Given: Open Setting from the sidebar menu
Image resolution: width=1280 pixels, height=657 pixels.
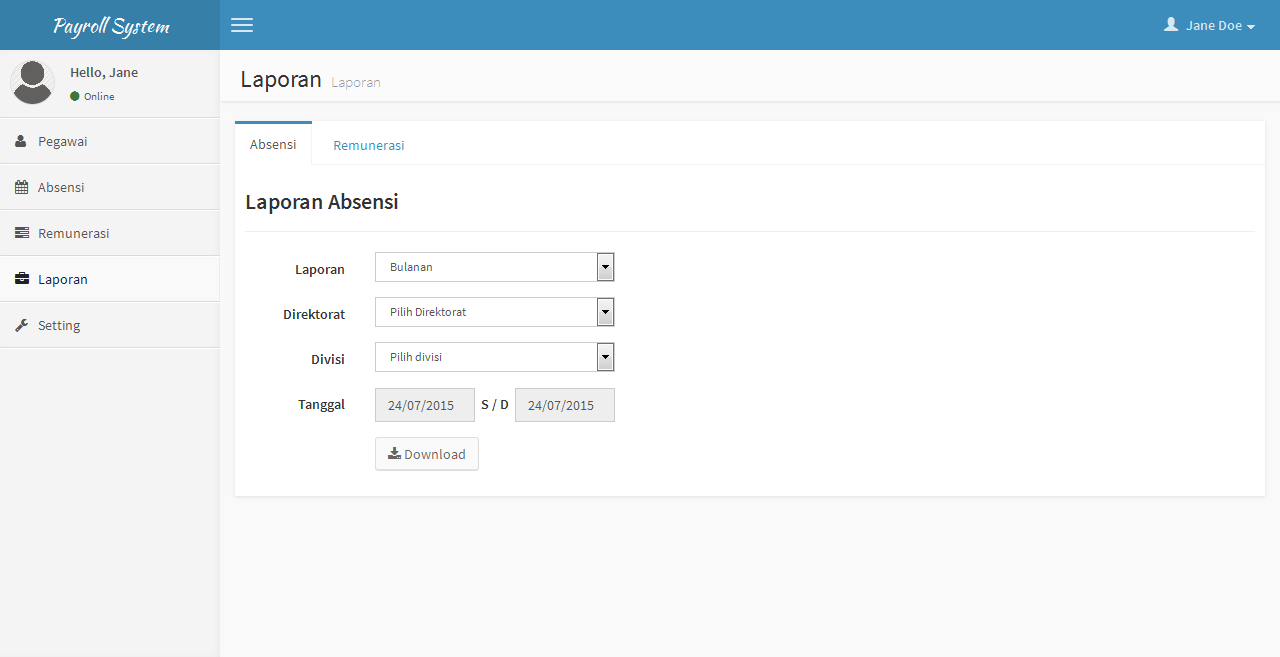Looking at the screenshot, I should (x=59, y=326).
